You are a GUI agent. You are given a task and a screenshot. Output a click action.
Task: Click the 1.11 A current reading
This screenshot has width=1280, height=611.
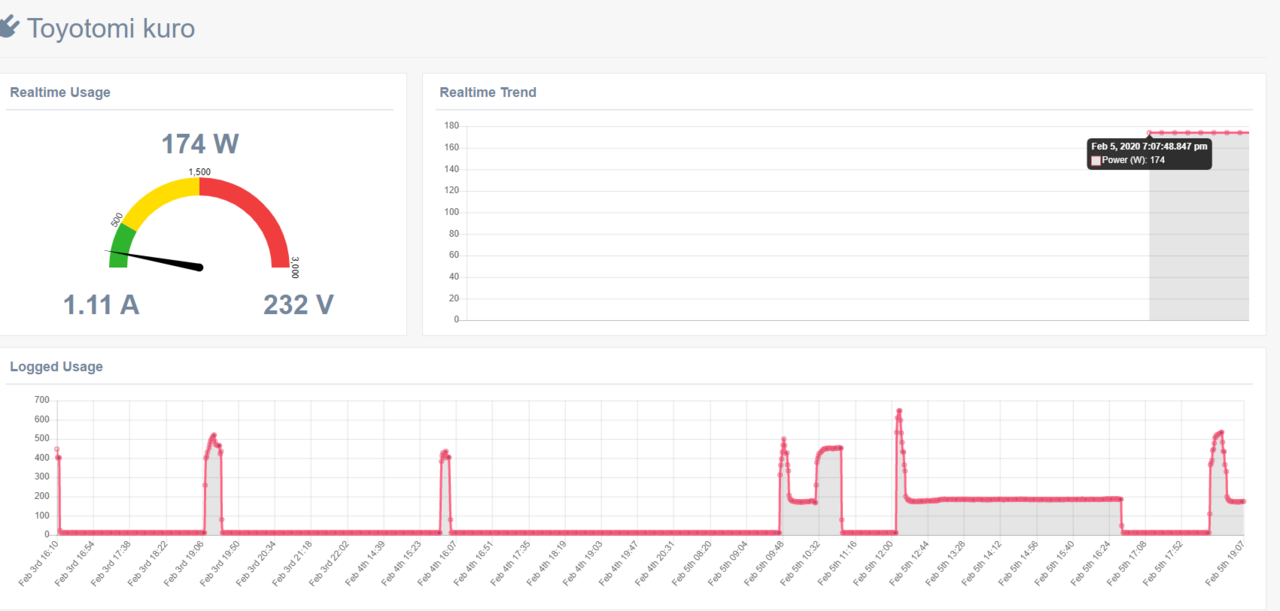point(101,305)
